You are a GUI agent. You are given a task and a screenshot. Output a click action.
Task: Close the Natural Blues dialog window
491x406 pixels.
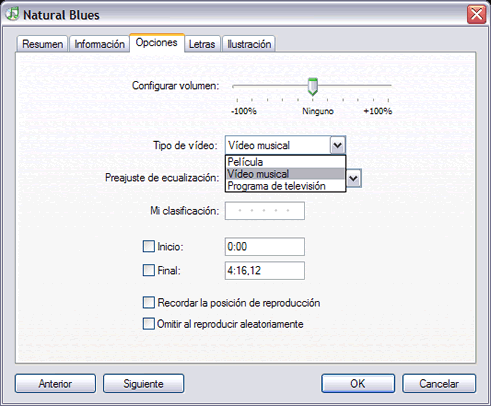click(x=476, y=15)
